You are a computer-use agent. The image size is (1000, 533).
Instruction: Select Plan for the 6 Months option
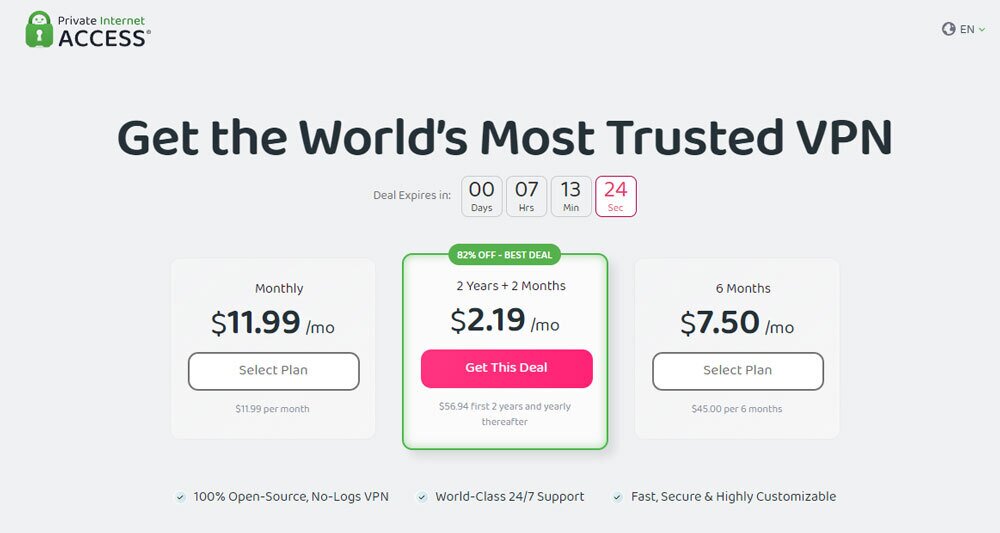pyautogui.click(x=738, y=371)
